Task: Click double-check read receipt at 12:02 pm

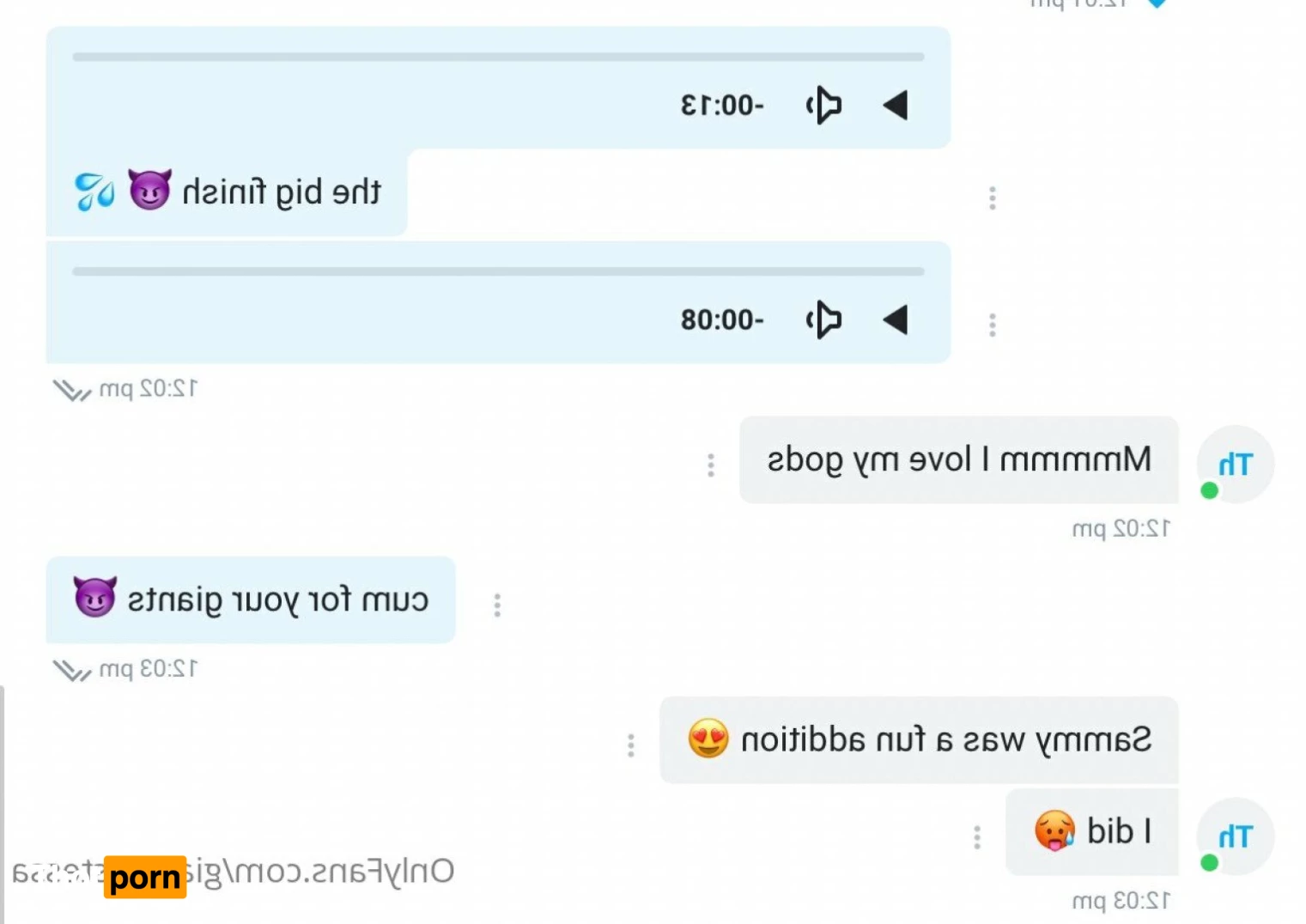Action: point(72,390)
